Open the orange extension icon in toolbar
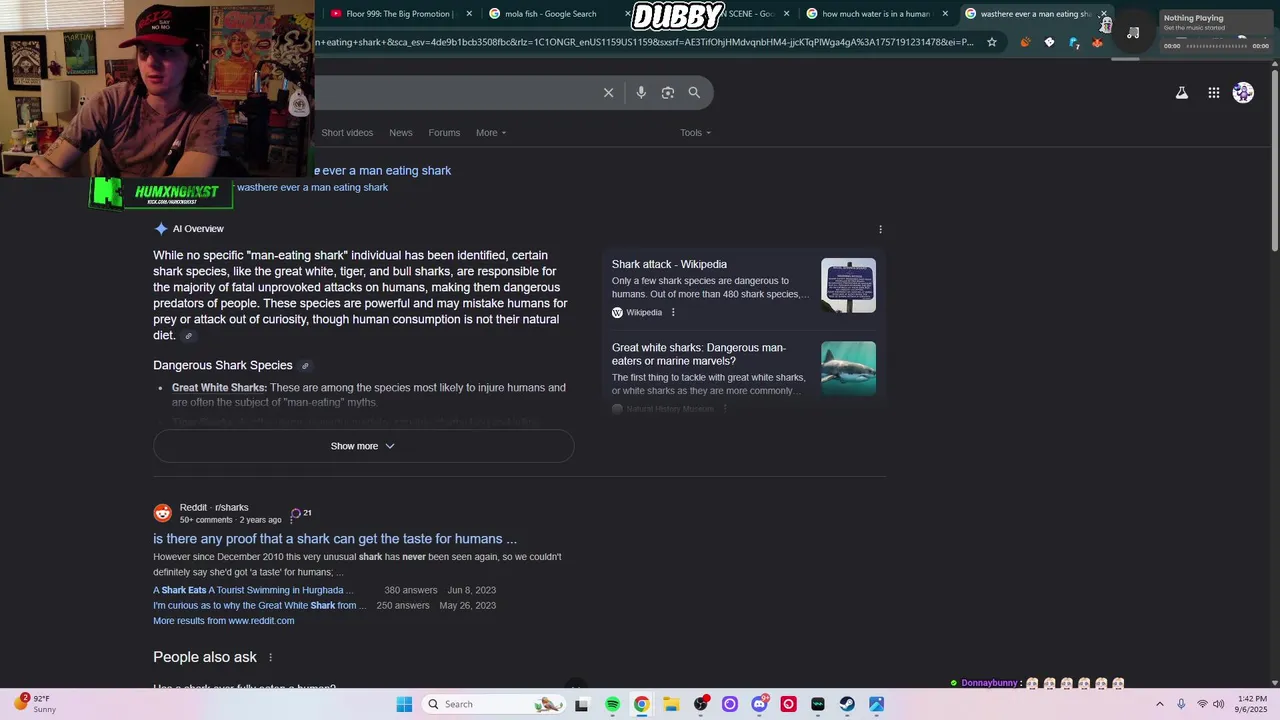The height and width of the screenshot is (720, 1280). pos(1025,42)
